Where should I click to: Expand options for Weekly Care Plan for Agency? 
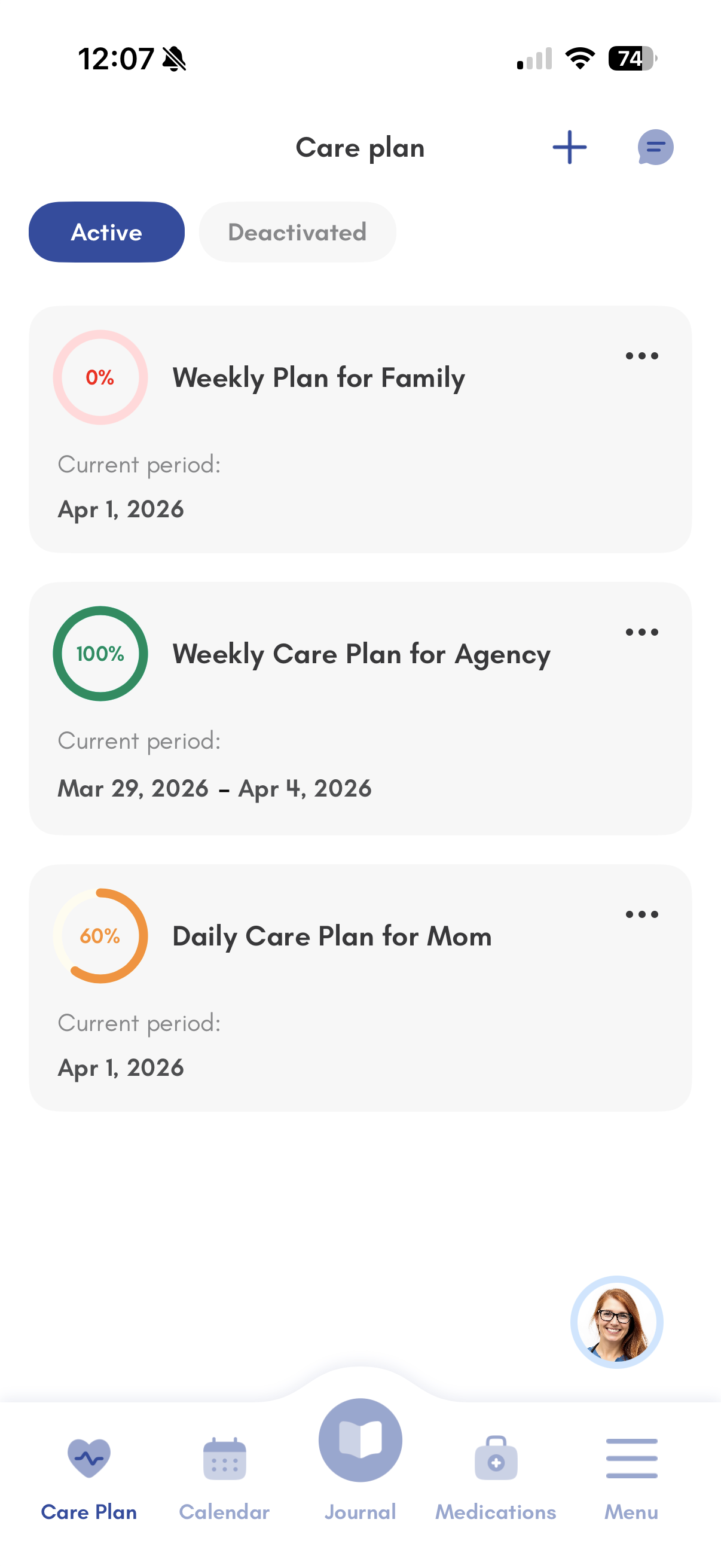tap(642, 633)
